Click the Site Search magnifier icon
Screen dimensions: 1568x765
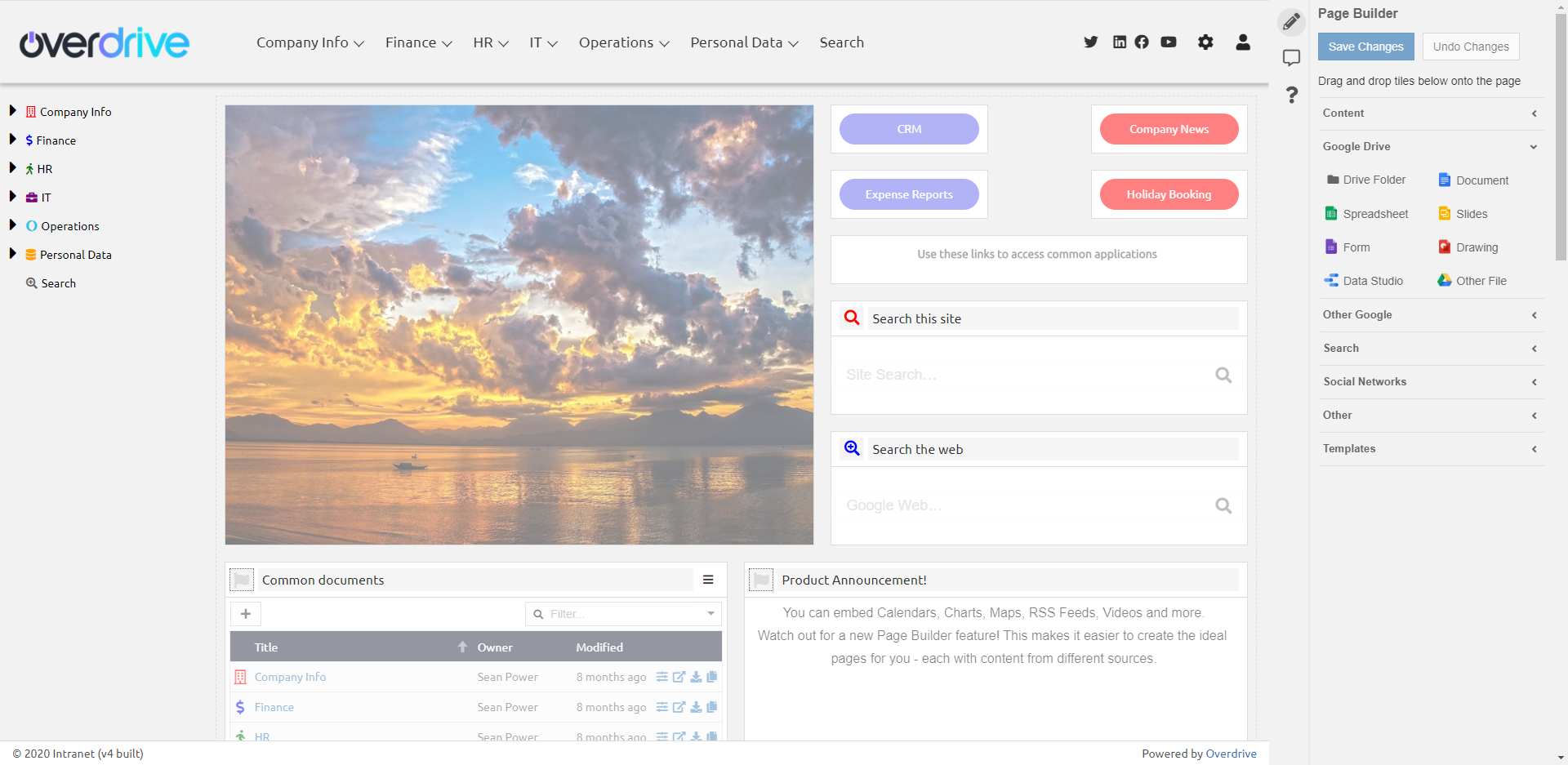pyautogui.click(x=1223, y=375)
